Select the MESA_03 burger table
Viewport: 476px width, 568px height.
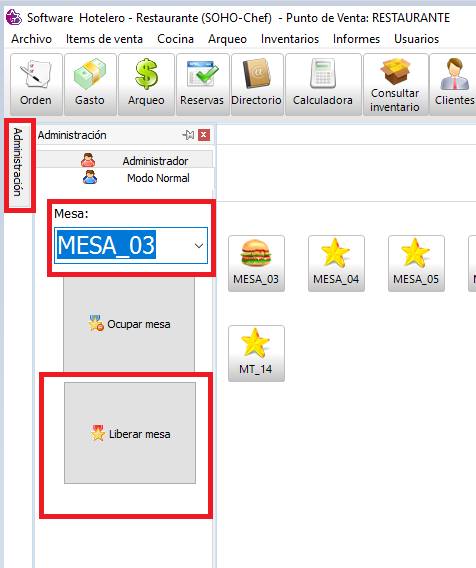pos(256,263)
